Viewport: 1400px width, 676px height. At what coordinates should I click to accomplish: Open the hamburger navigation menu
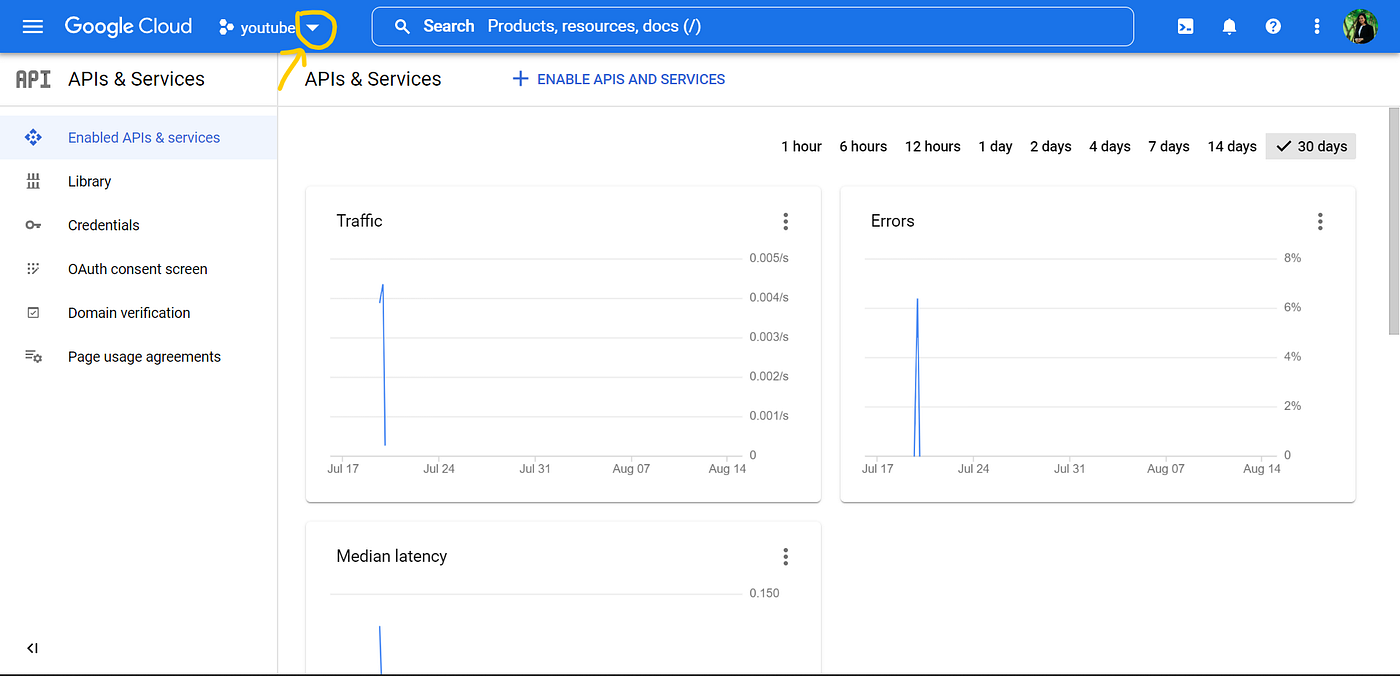click(33, 27)
